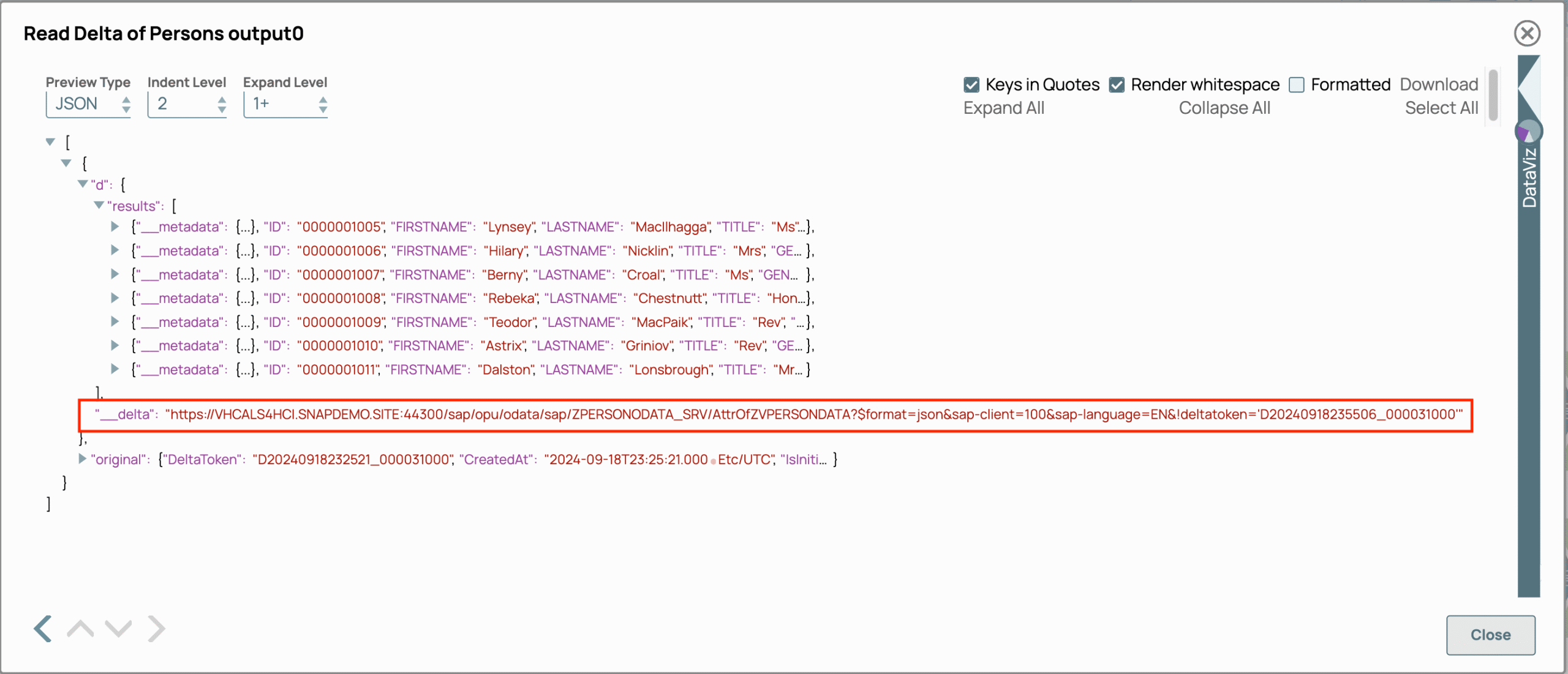Collapse the root array triangle
The image size is (1568, 674).
click(x=51, y=142)
